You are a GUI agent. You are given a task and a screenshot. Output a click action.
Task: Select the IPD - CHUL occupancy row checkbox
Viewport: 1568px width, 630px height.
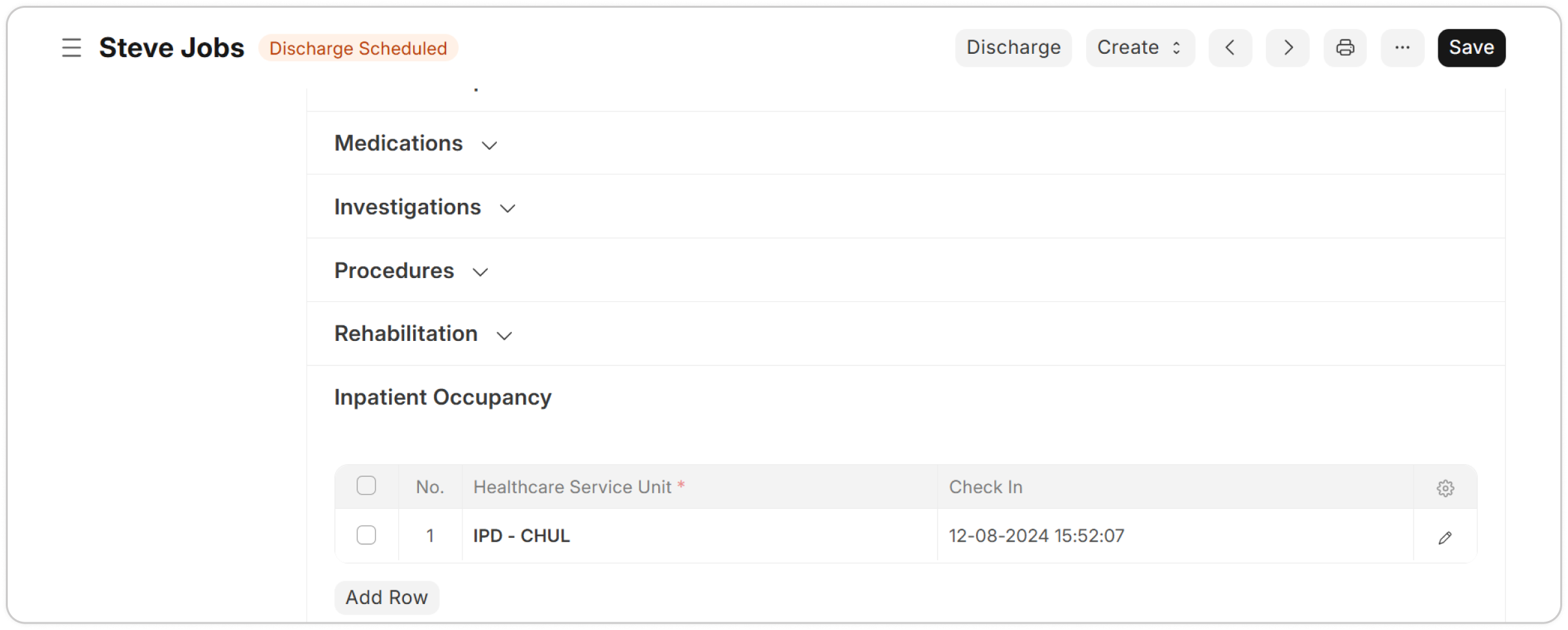[367, 535]
